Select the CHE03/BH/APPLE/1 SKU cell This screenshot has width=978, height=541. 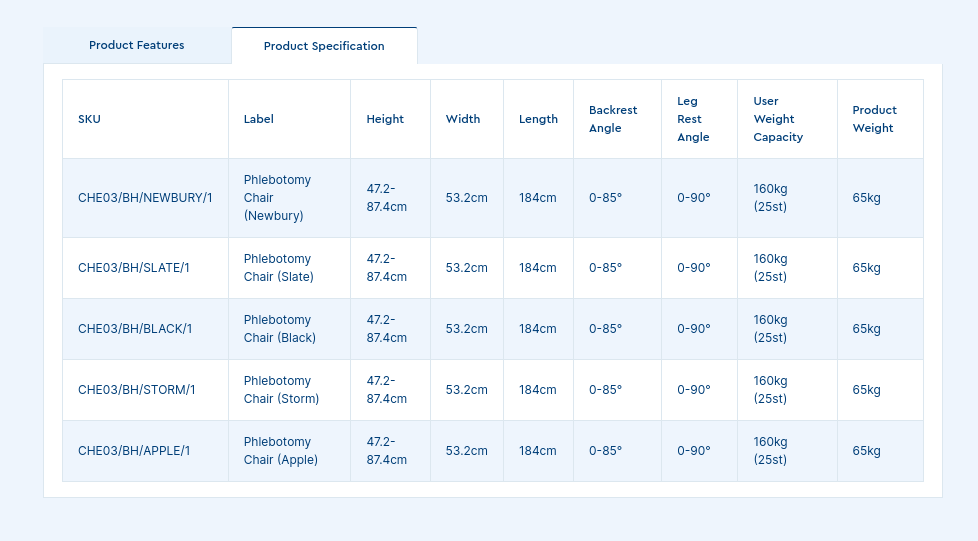pyautogui.click(x=134, y=451)
